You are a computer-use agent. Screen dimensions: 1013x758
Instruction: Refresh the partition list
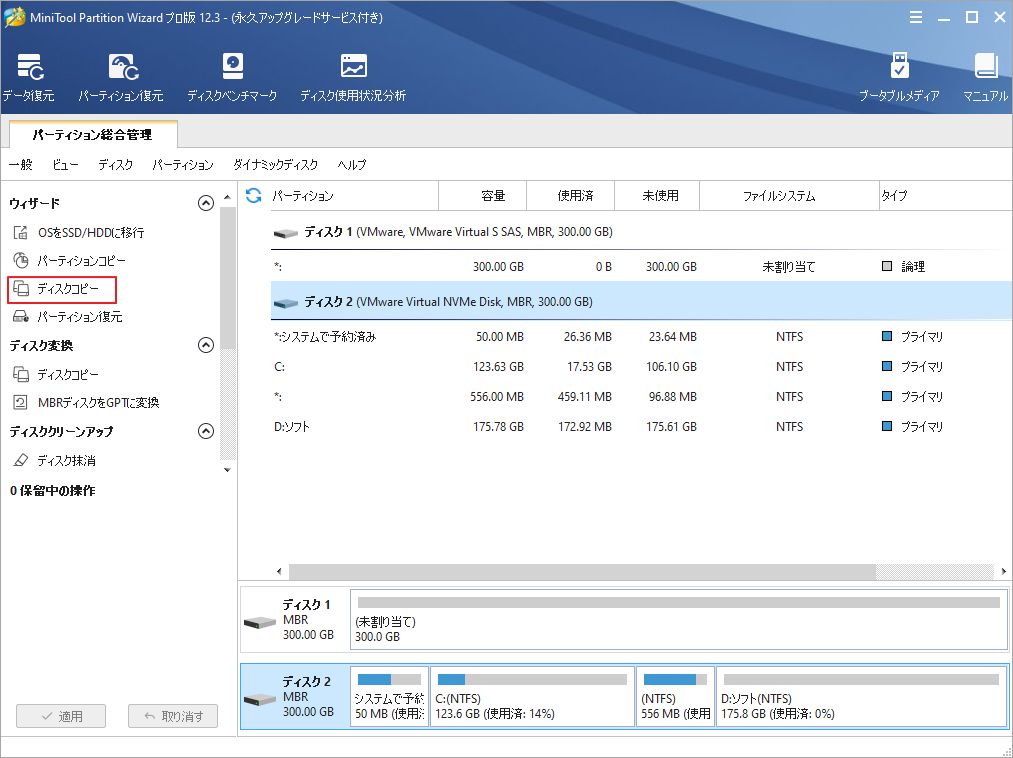[x=253, y=196]
